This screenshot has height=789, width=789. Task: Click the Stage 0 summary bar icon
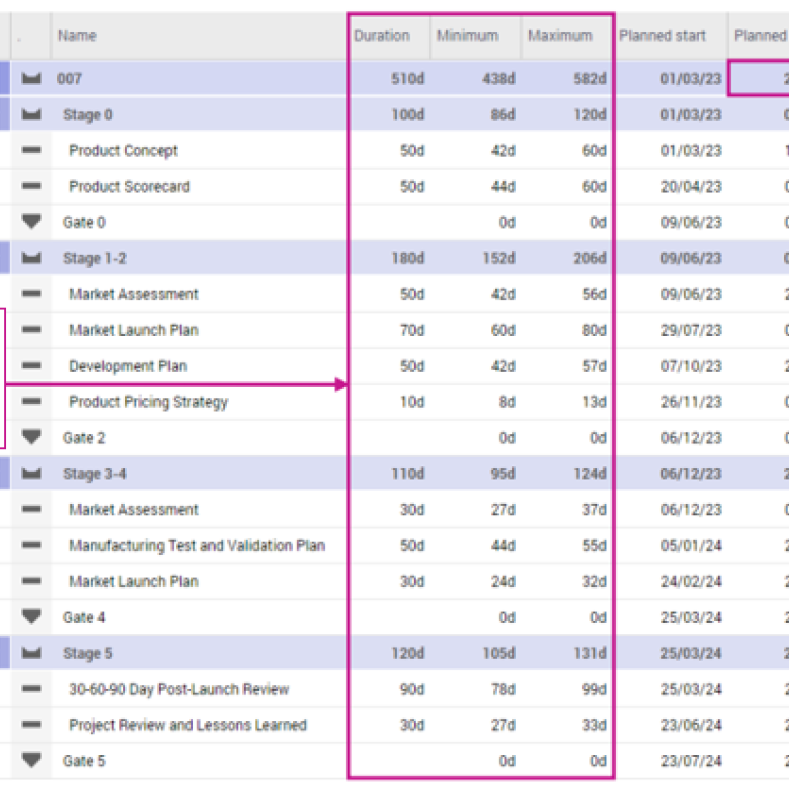click(x=31, y=114)
